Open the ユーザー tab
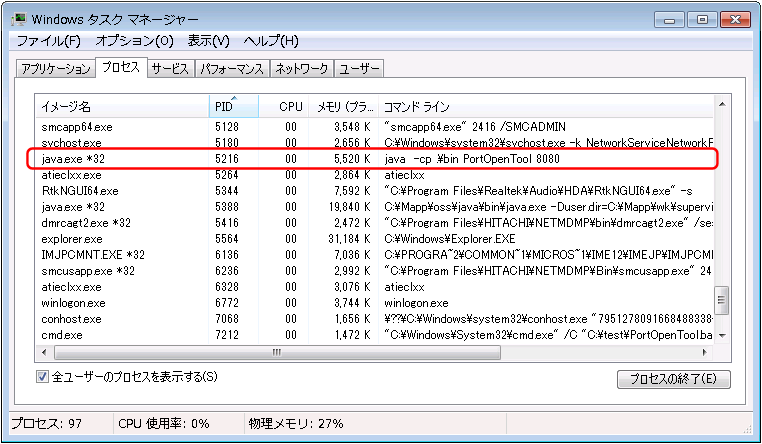762x444 pixels. tap(359, 68)
